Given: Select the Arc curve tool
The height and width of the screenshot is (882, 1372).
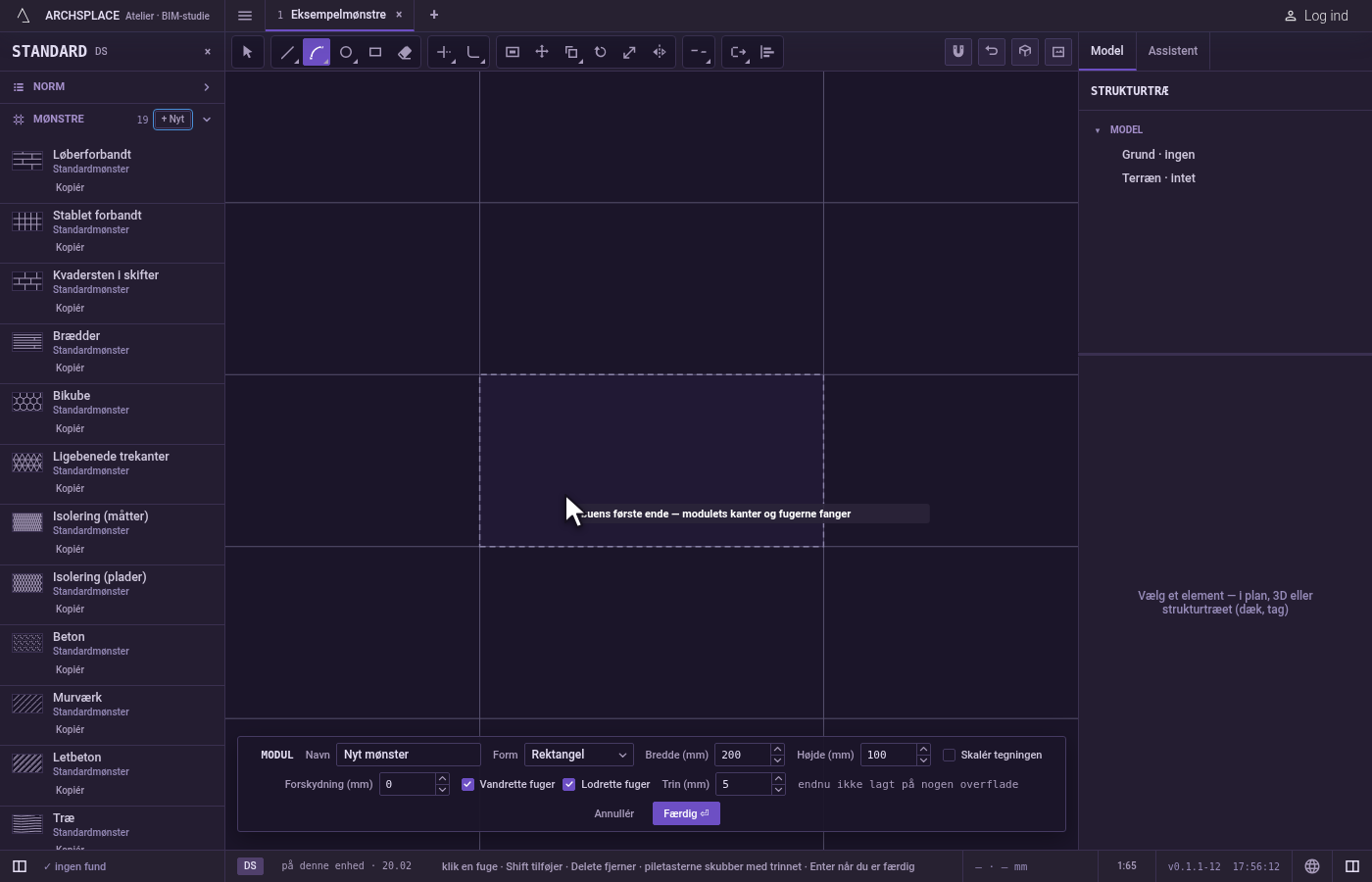Looking at the screenshot, I should click(x=317, y=52).
